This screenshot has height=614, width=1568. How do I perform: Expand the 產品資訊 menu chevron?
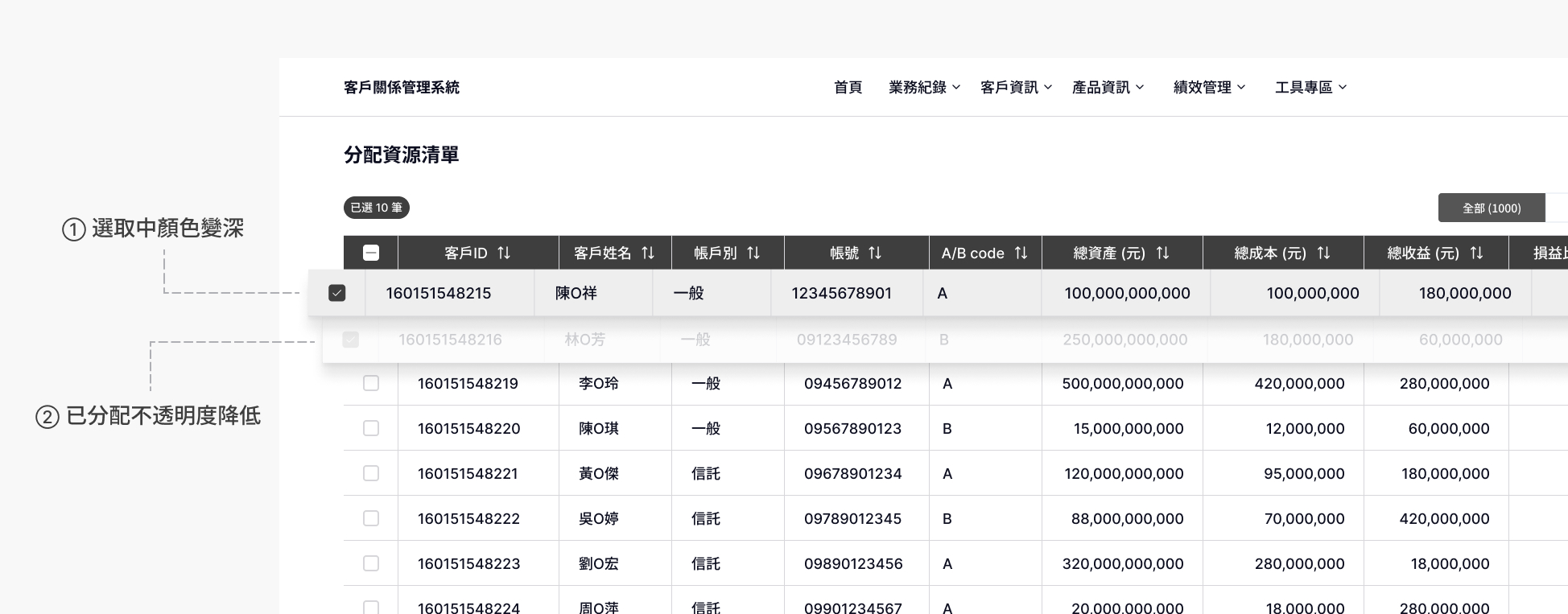click(1140, 88)
